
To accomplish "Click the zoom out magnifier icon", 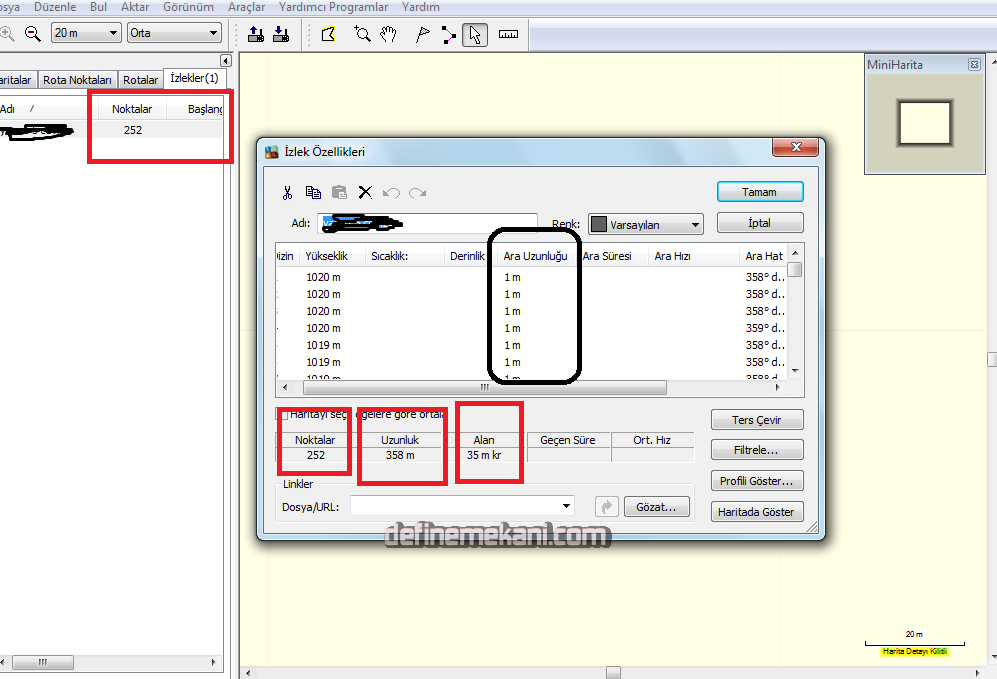I will click(x=32, y=33).
